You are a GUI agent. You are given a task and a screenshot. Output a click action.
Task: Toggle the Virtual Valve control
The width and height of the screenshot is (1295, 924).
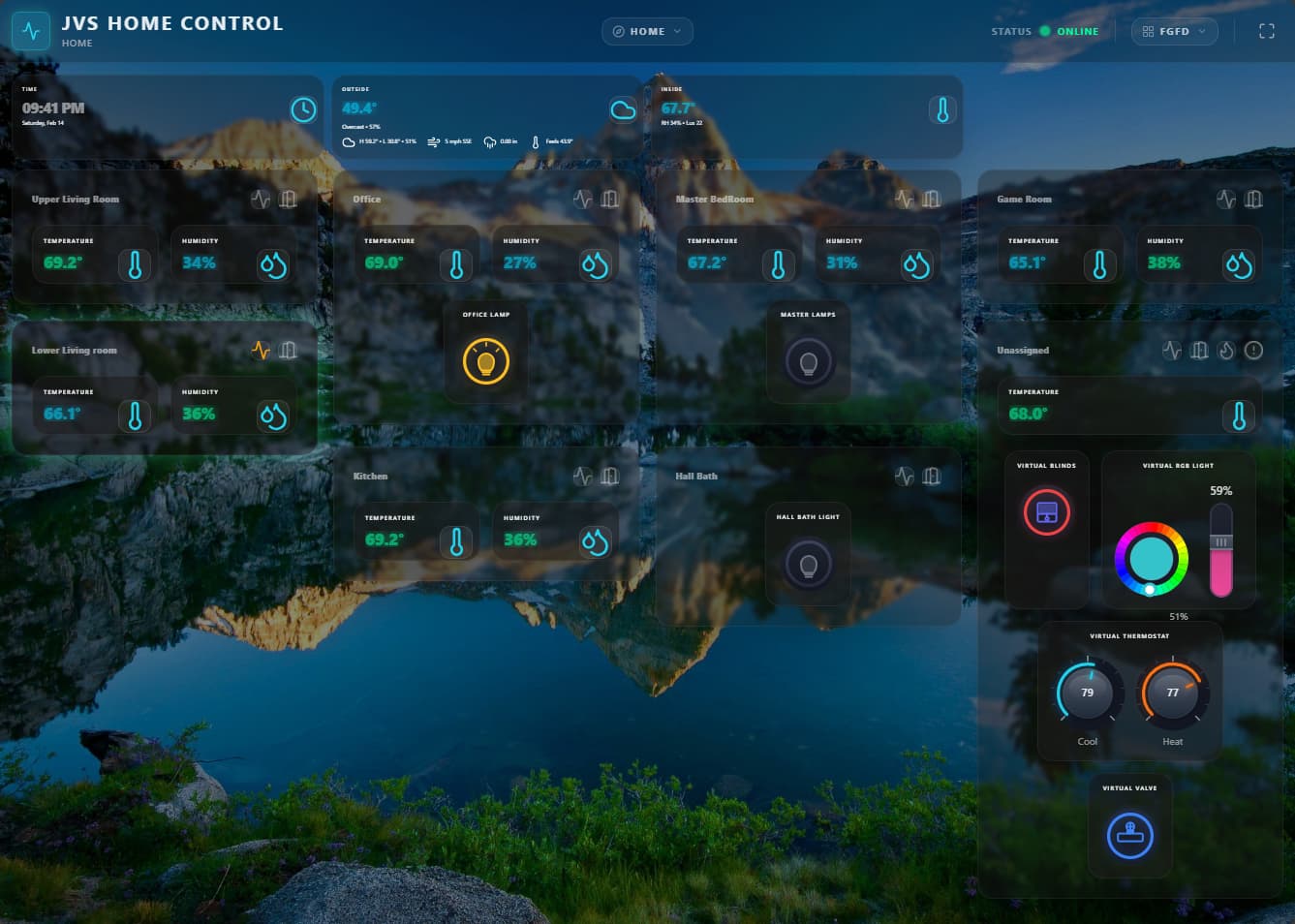[x=1129, y=835]
